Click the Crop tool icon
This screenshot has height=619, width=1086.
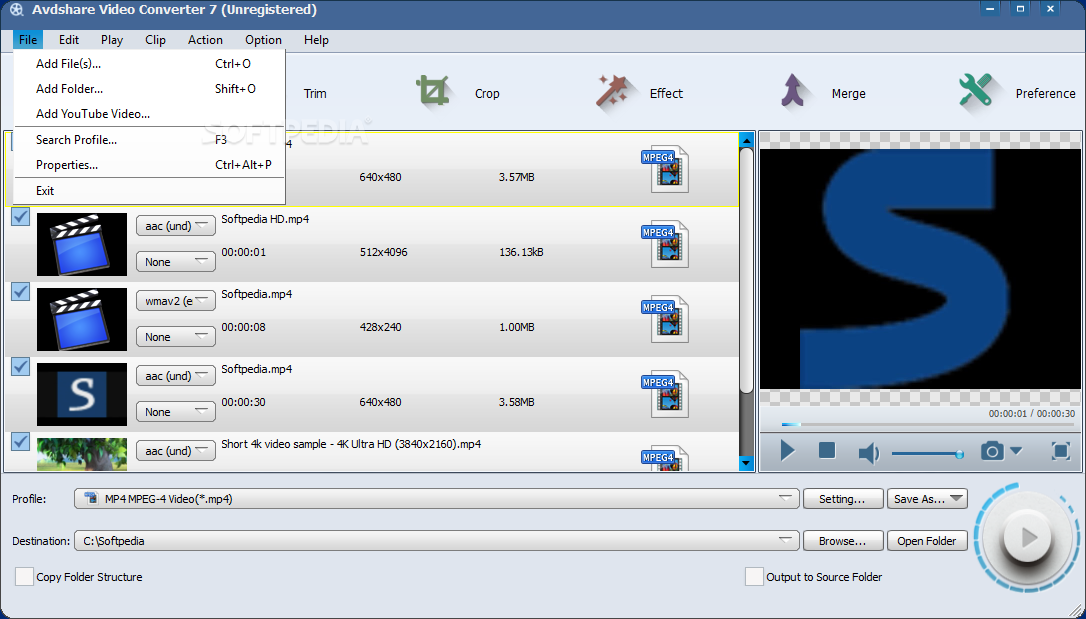(x=436, y=93)
